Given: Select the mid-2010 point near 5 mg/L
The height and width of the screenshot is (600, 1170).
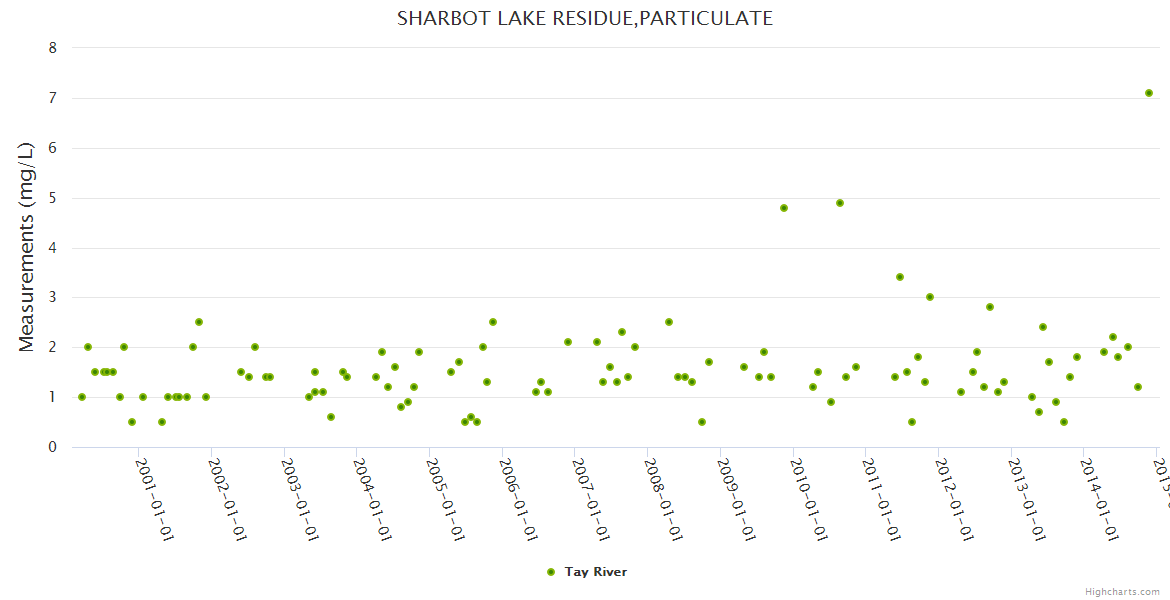Looking at the screenshot, I should tap(840, 203).
